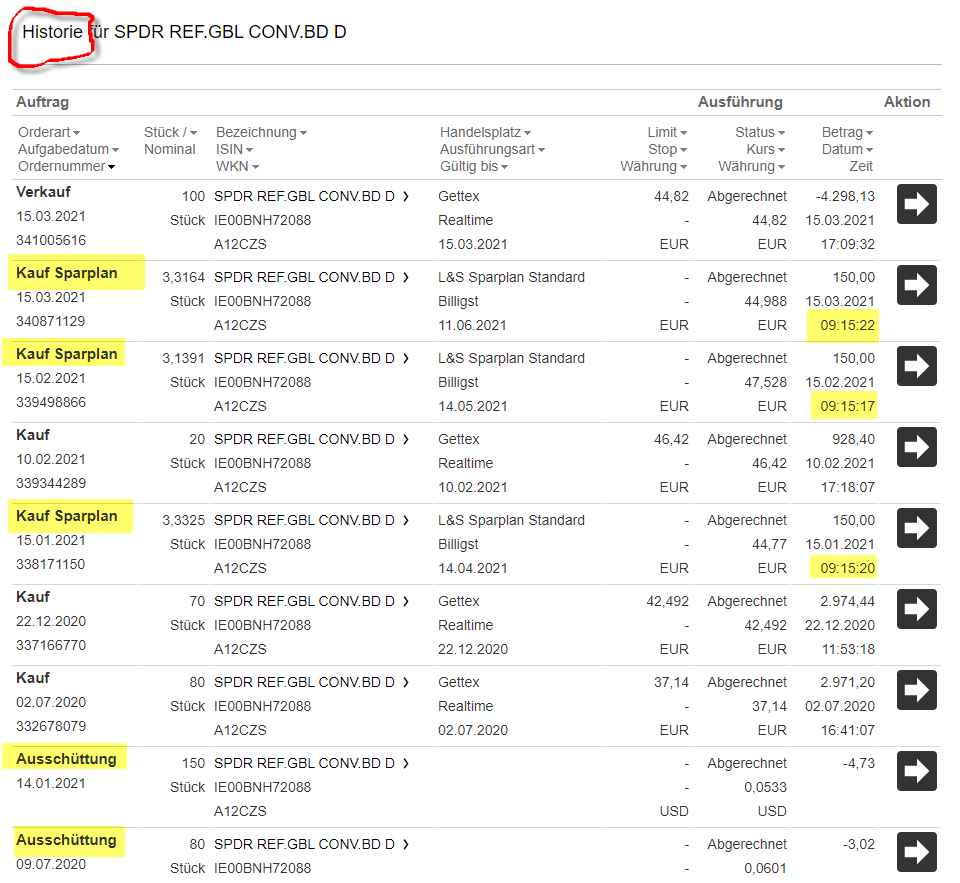Open SPDR link in 150 Stück Ausschüttung row

[x=311, y=764]
